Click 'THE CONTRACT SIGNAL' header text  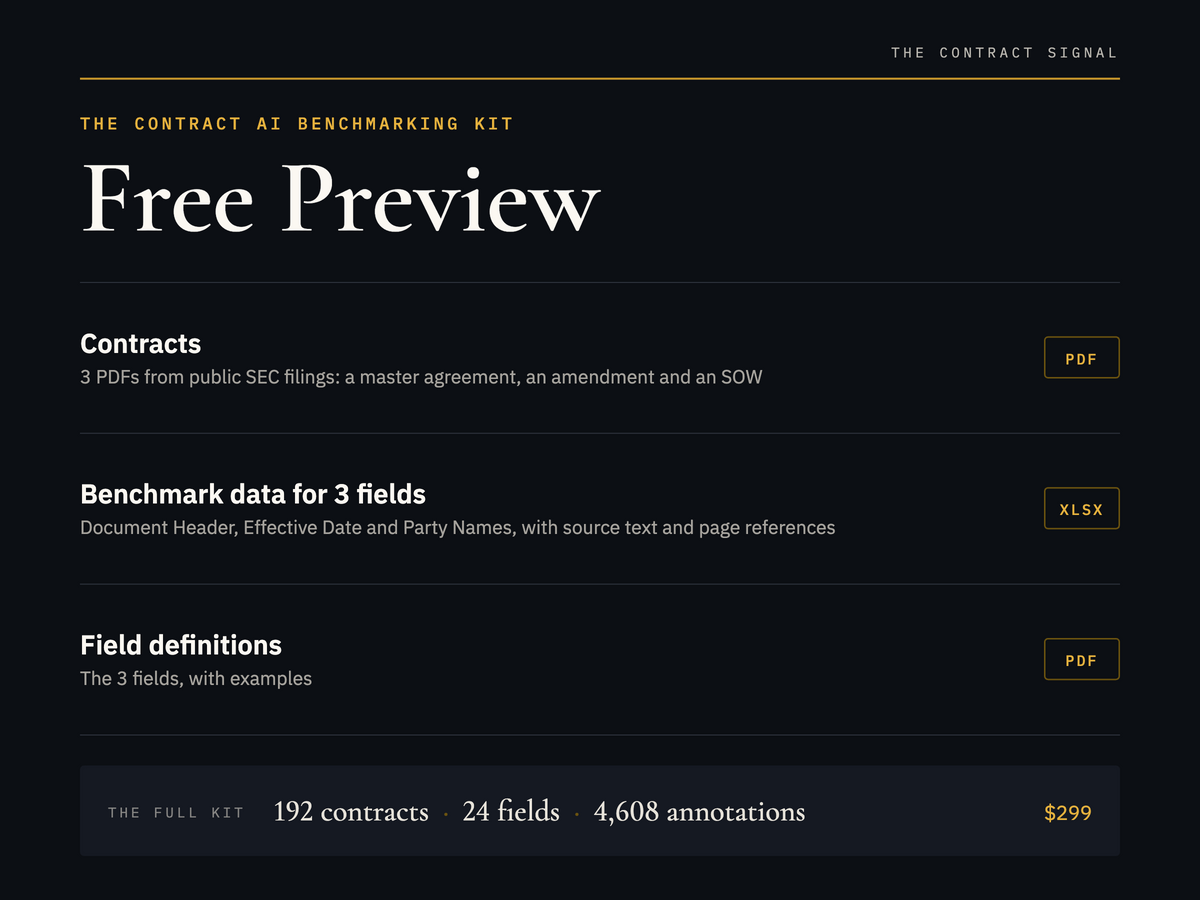[1004, 53]
